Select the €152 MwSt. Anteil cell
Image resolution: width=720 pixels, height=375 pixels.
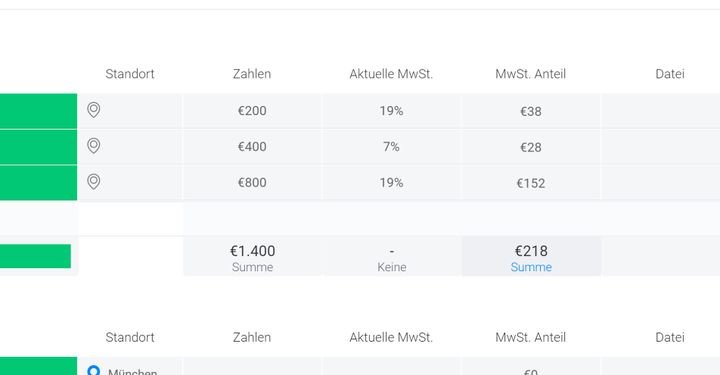tap(531, 183)
